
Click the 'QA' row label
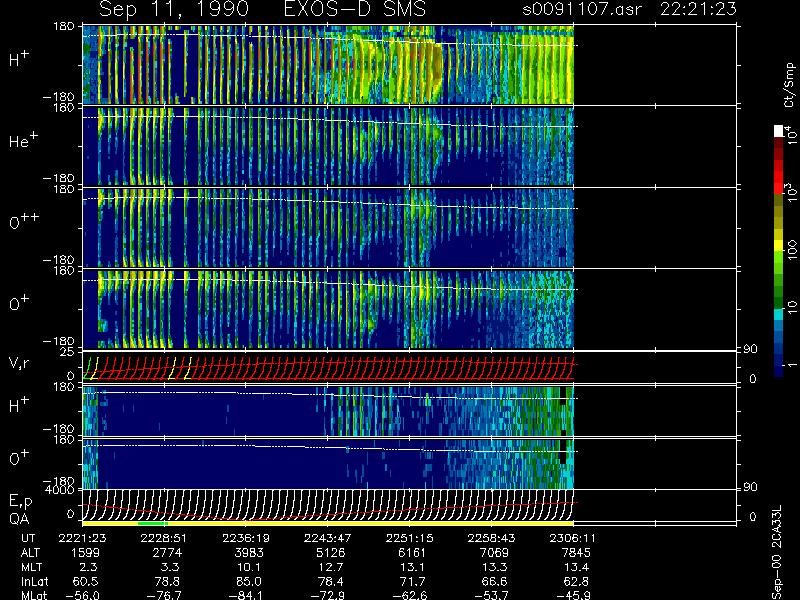coord(19,519)
